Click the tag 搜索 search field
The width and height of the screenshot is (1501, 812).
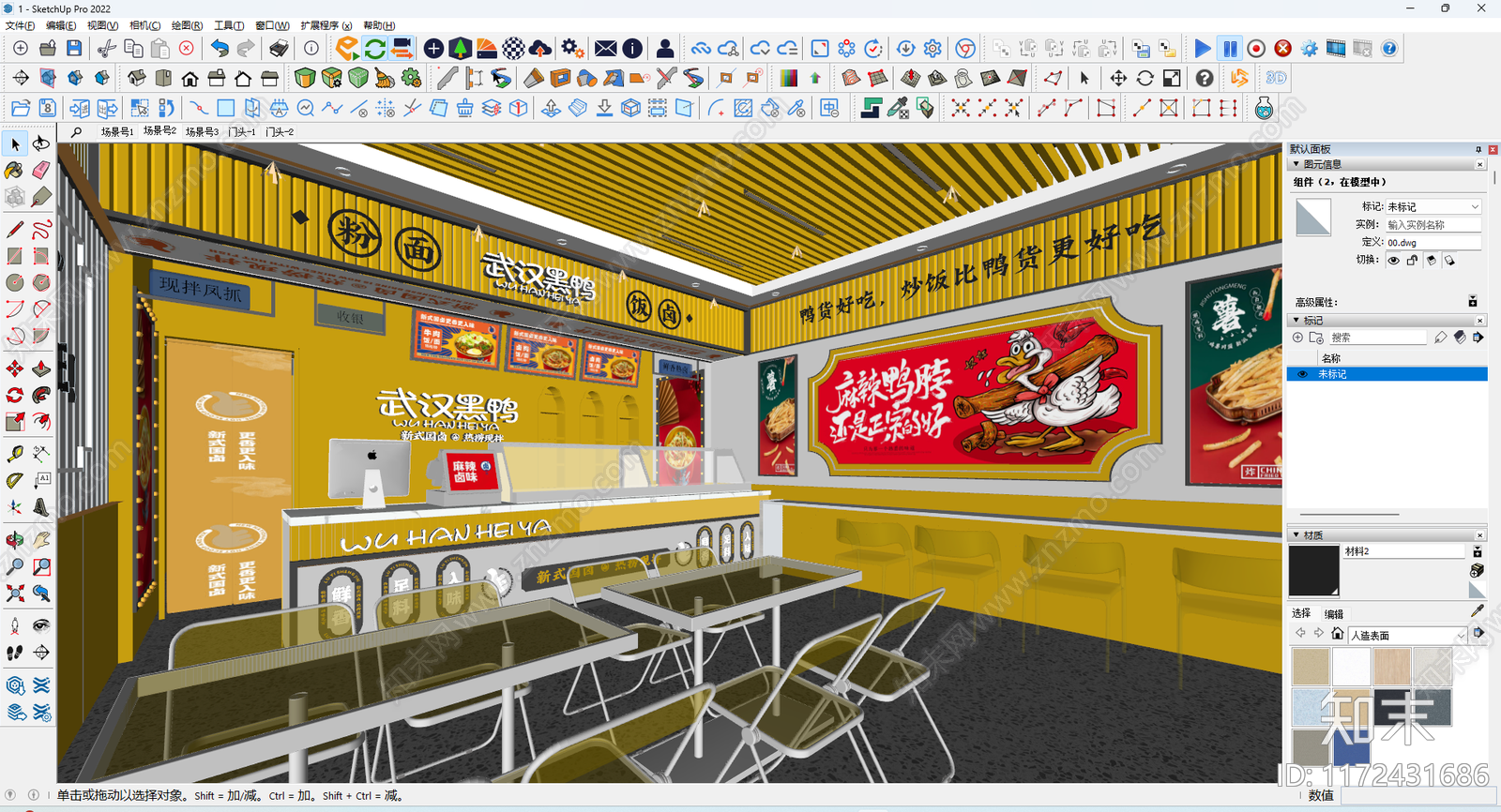1377,338
